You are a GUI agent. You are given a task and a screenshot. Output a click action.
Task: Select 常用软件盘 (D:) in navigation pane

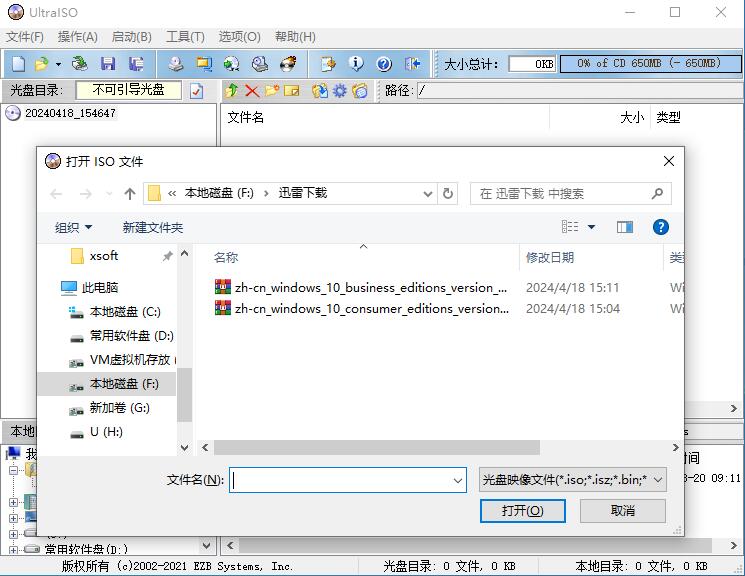point(132,336)
